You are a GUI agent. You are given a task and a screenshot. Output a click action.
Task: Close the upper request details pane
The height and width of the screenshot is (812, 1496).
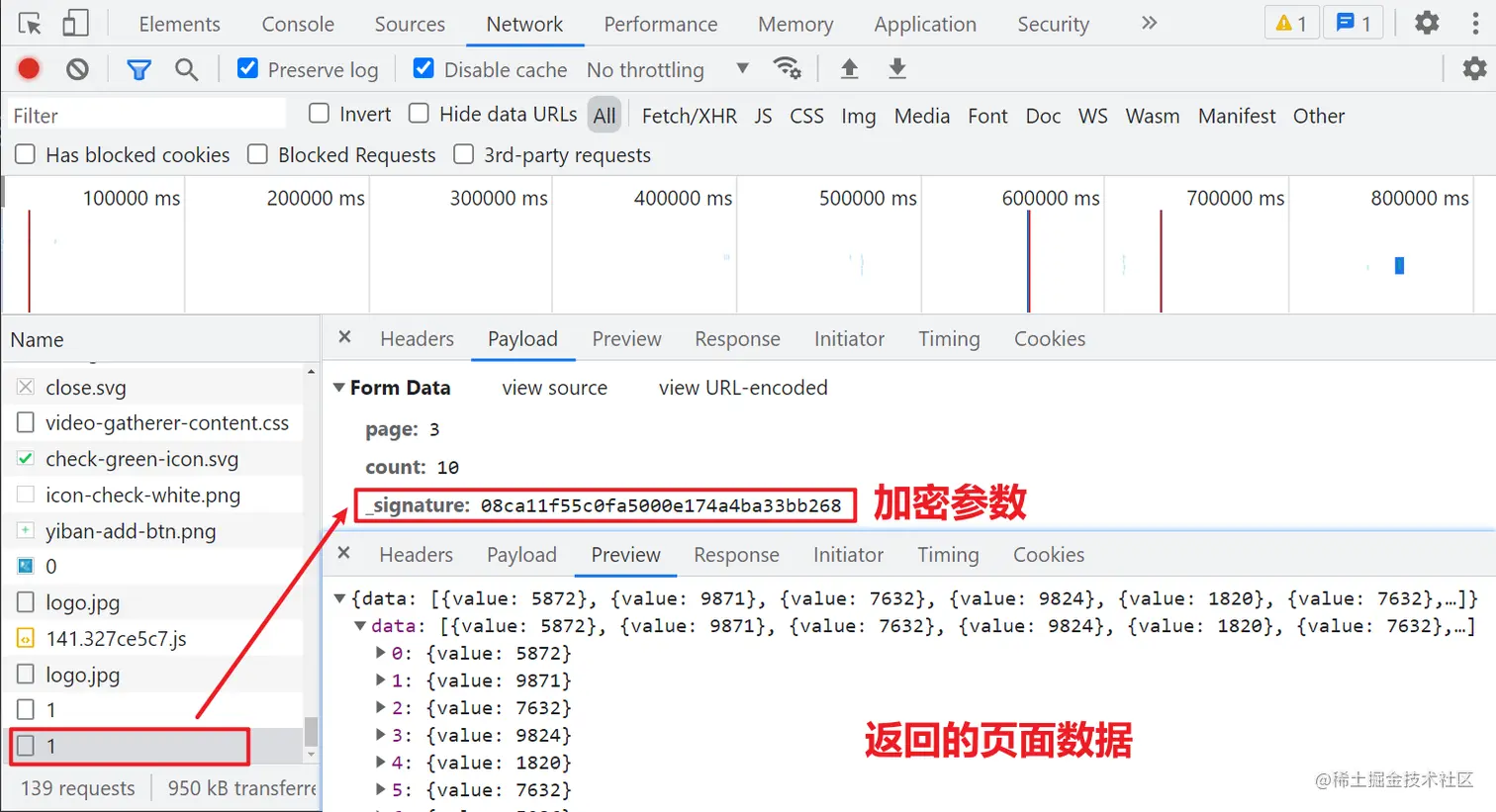pos(344,337)
